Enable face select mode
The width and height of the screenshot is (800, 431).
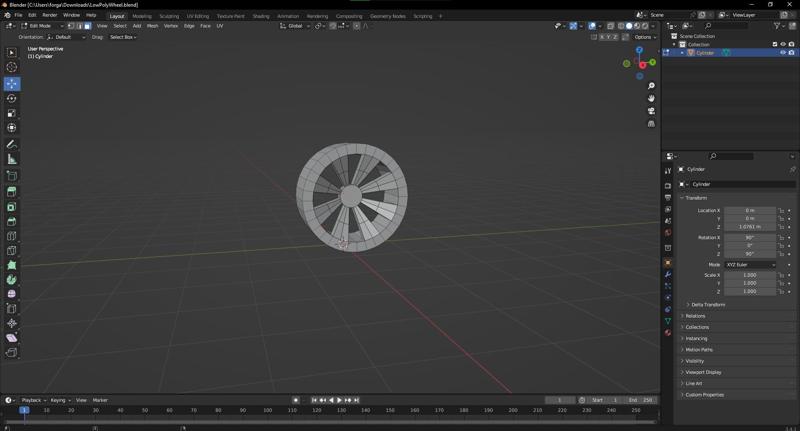pyautogui.click(x=87, y=26)
